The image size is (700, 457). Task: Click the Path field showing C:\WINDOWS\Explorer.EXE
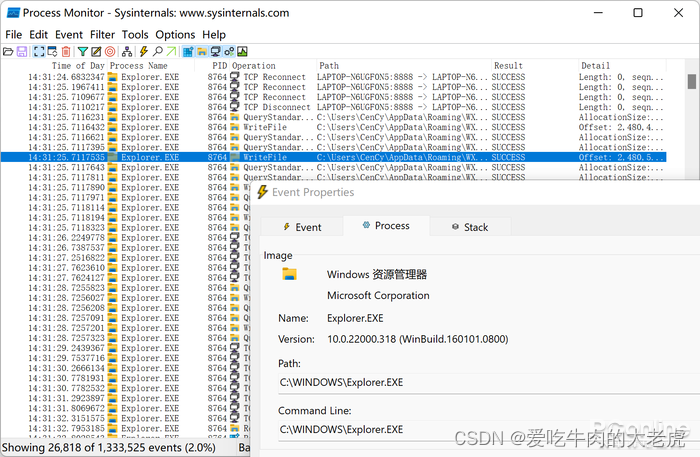489,382
